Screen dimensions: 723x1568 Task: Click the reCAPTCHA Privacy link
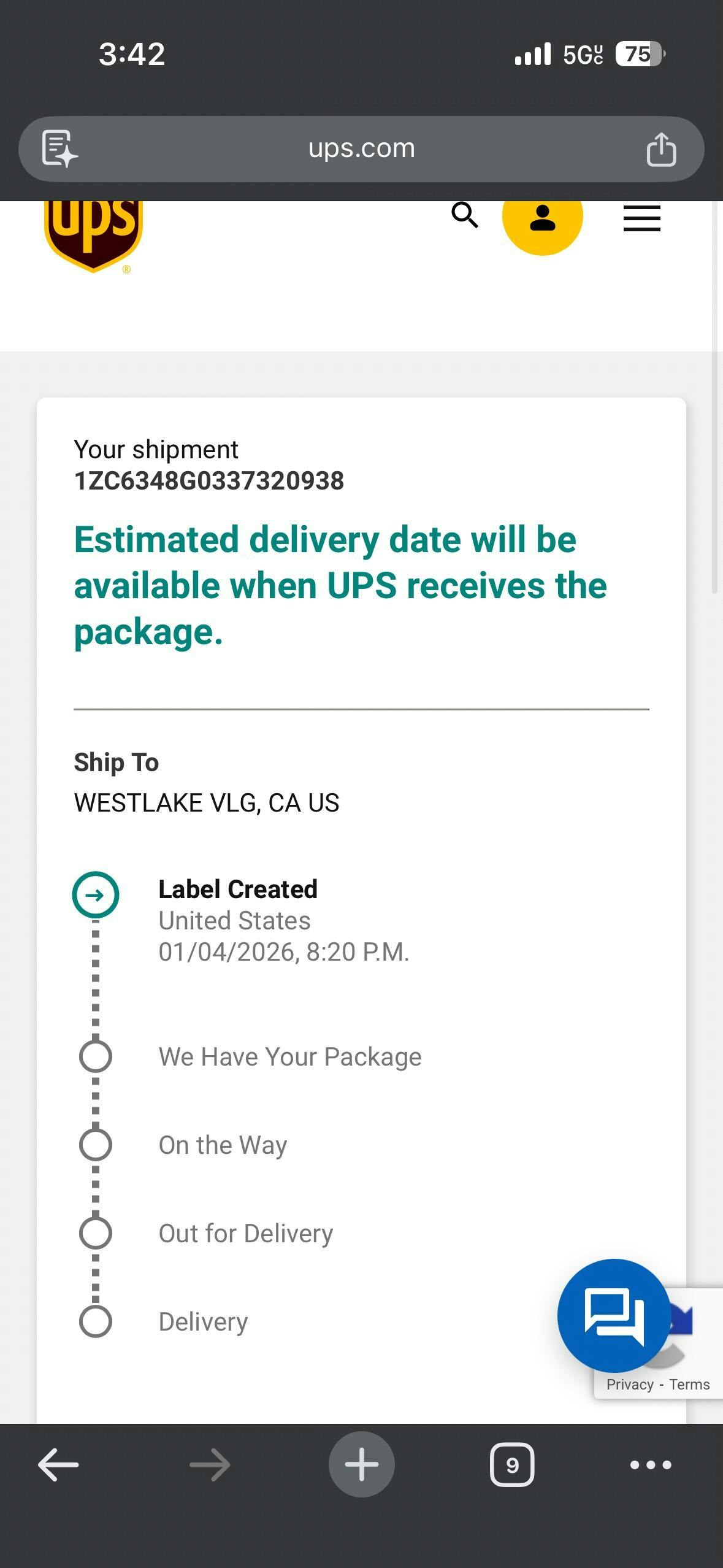tap(630, 1385)
